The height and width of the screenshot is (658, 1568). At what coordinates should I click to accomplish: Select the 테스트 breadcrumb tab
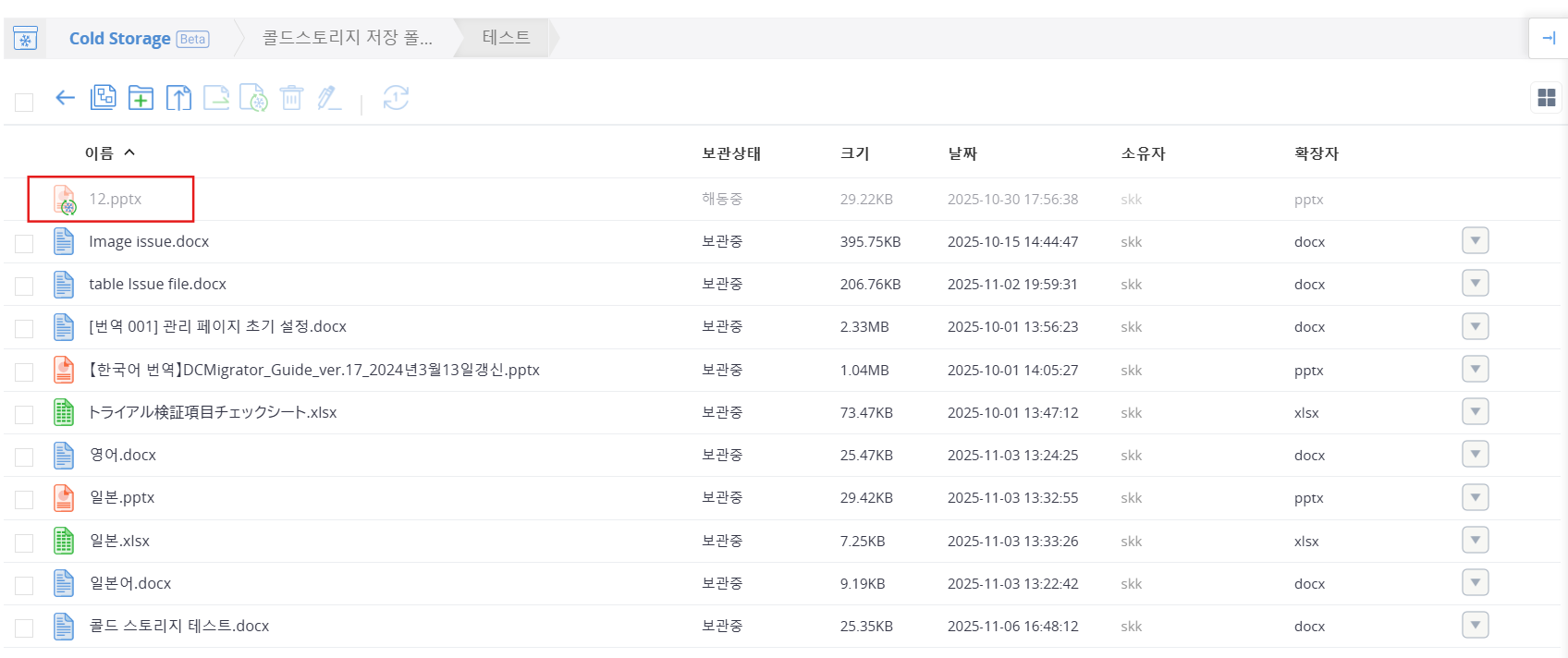tap(506, 38)
